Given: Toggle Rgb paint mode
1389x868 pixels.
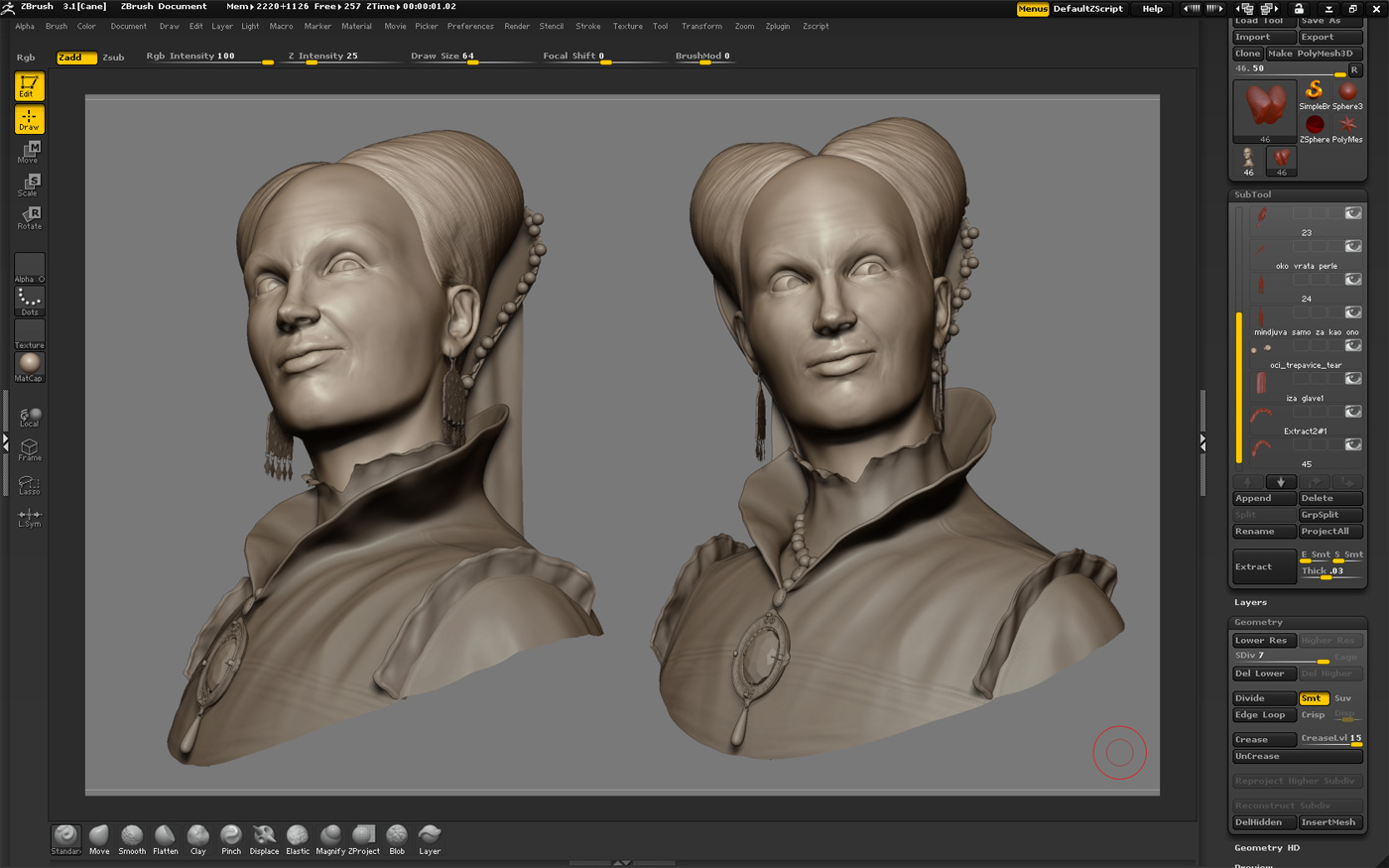Looking at the screenshot, I should click(x=26, y=58).
